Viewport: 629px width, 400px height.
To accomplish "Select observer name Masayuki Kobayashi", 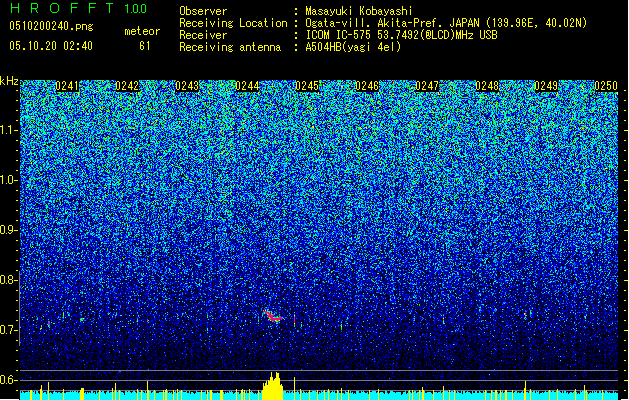I will point(359,11).
